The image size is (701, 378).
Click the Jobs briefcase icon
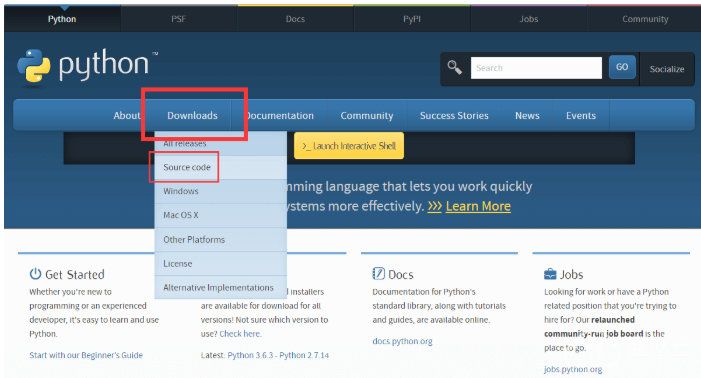[x=550, y=273]
